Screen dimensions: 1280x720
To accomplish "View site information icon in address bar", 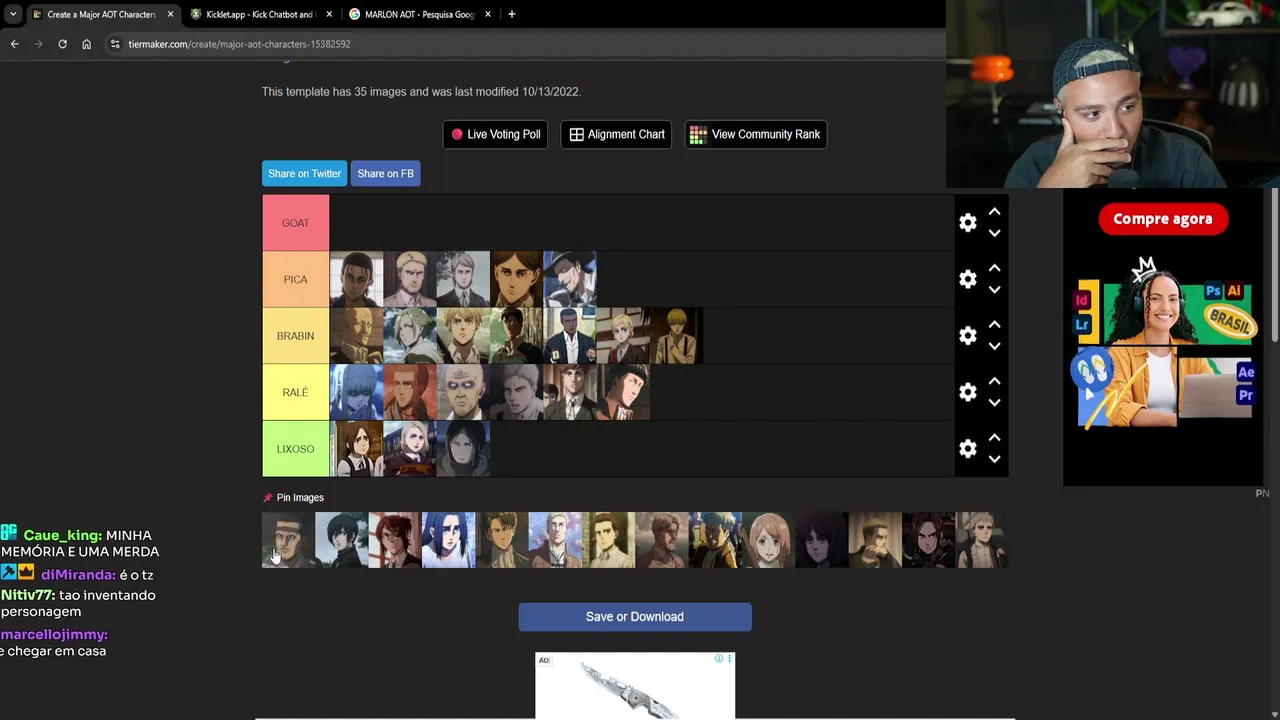I will (115, 44).
